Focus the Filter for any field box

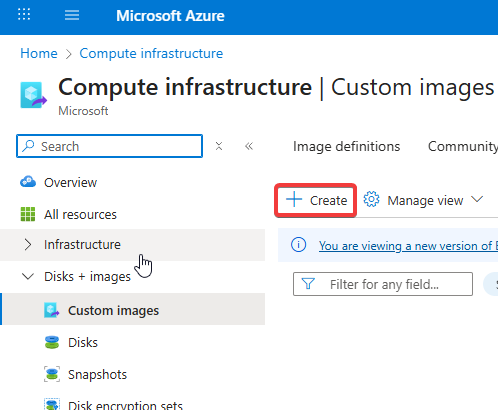coord(383,284)
